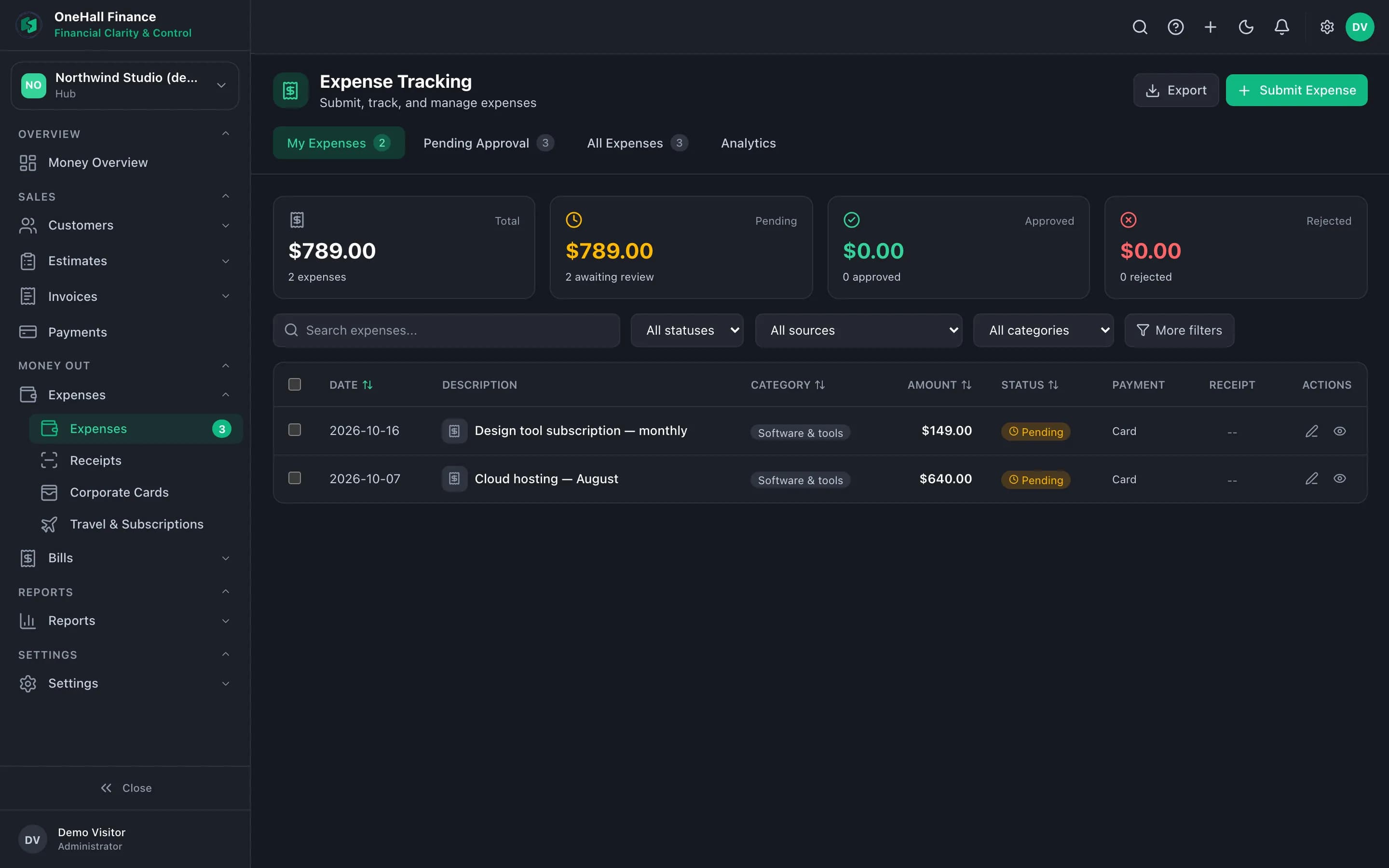The image size is (1389, 868).
Task: Open the Northwind Studio organization switcher
Action: (x=124, y=85)
